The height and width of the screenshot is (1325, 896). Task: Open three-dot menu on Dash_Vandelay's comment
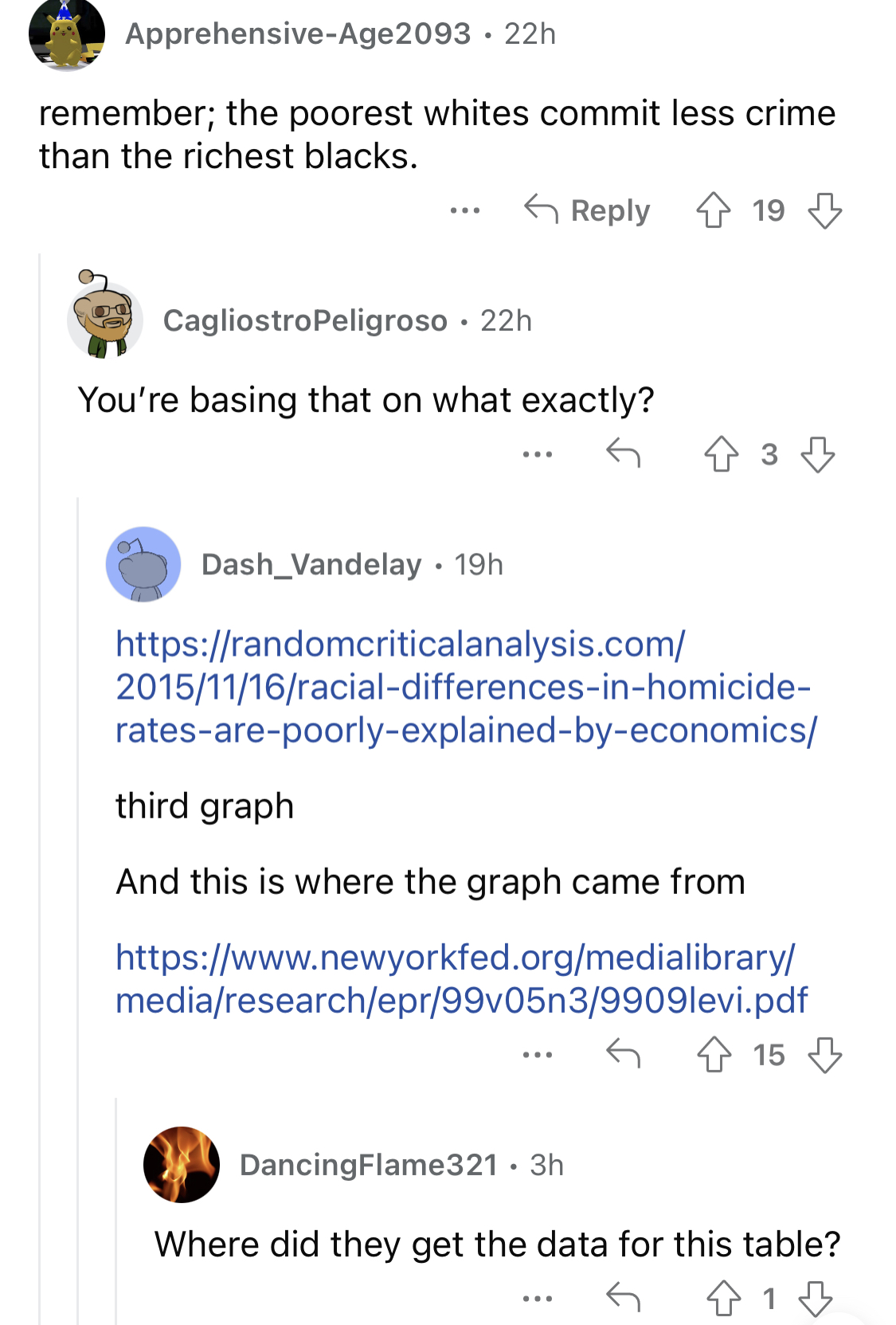pos(538,1055)
